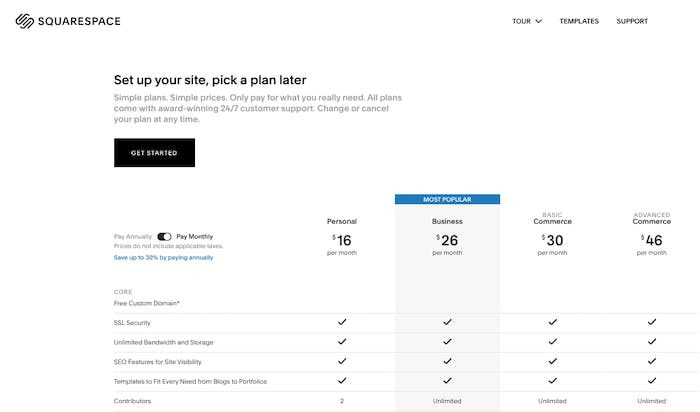Select the Pay Annually label
Image resolution: width=700 pixels, height=412 pixels.
coord(133,237)
